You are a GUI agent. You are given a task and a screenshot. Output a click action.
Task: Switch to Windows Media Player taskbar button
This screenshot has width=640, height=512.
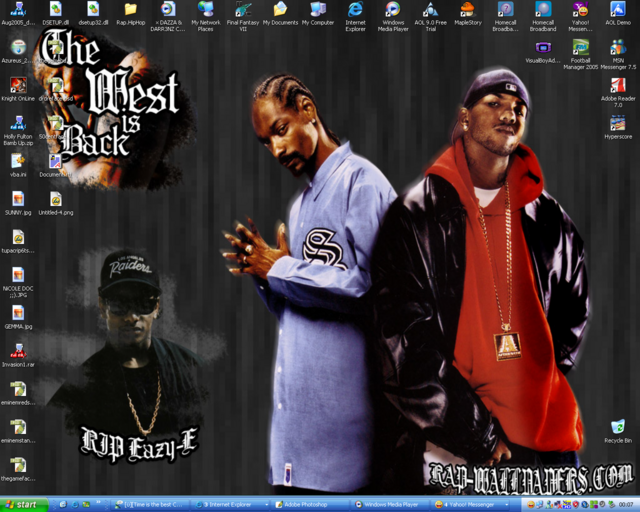point(391,505)
